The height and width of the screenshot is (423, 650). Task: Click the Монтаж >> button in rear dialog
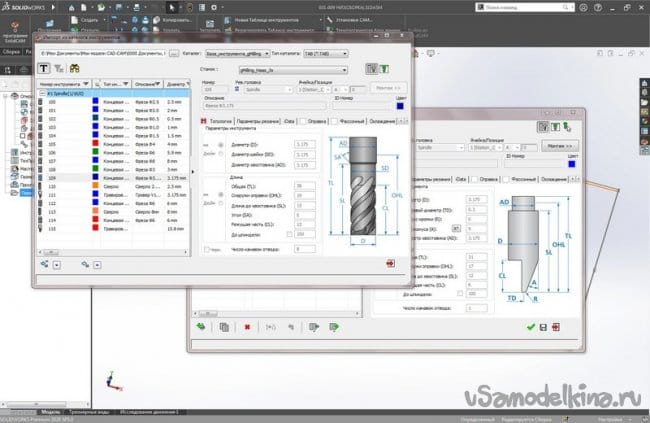pos(556,145)
